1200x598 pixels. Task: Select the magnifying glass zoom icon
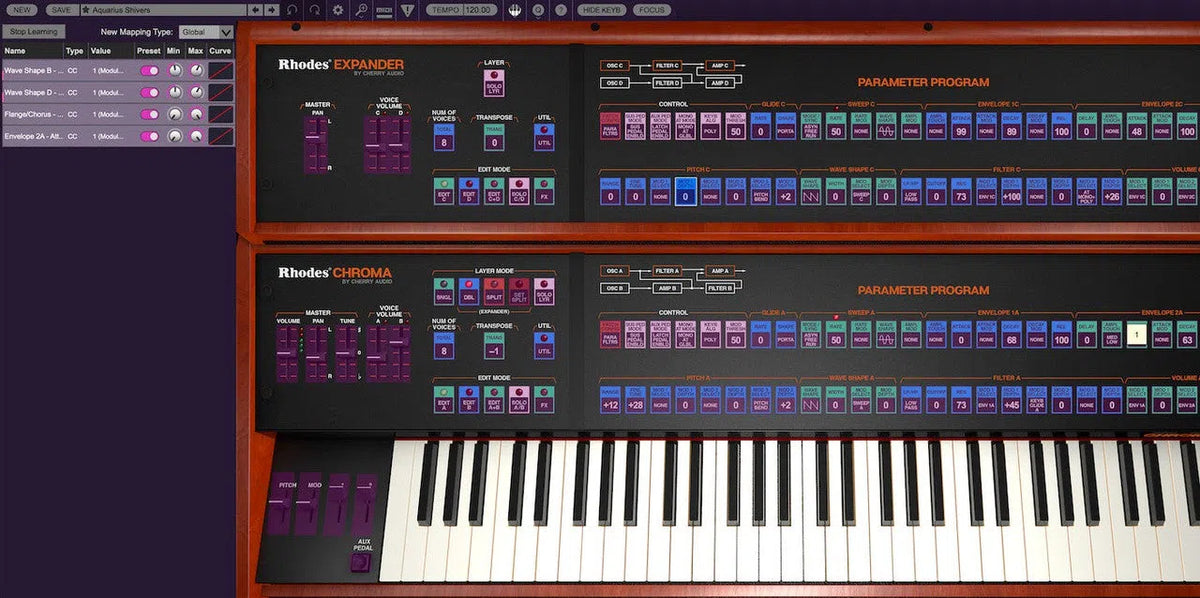pos(362,9)
